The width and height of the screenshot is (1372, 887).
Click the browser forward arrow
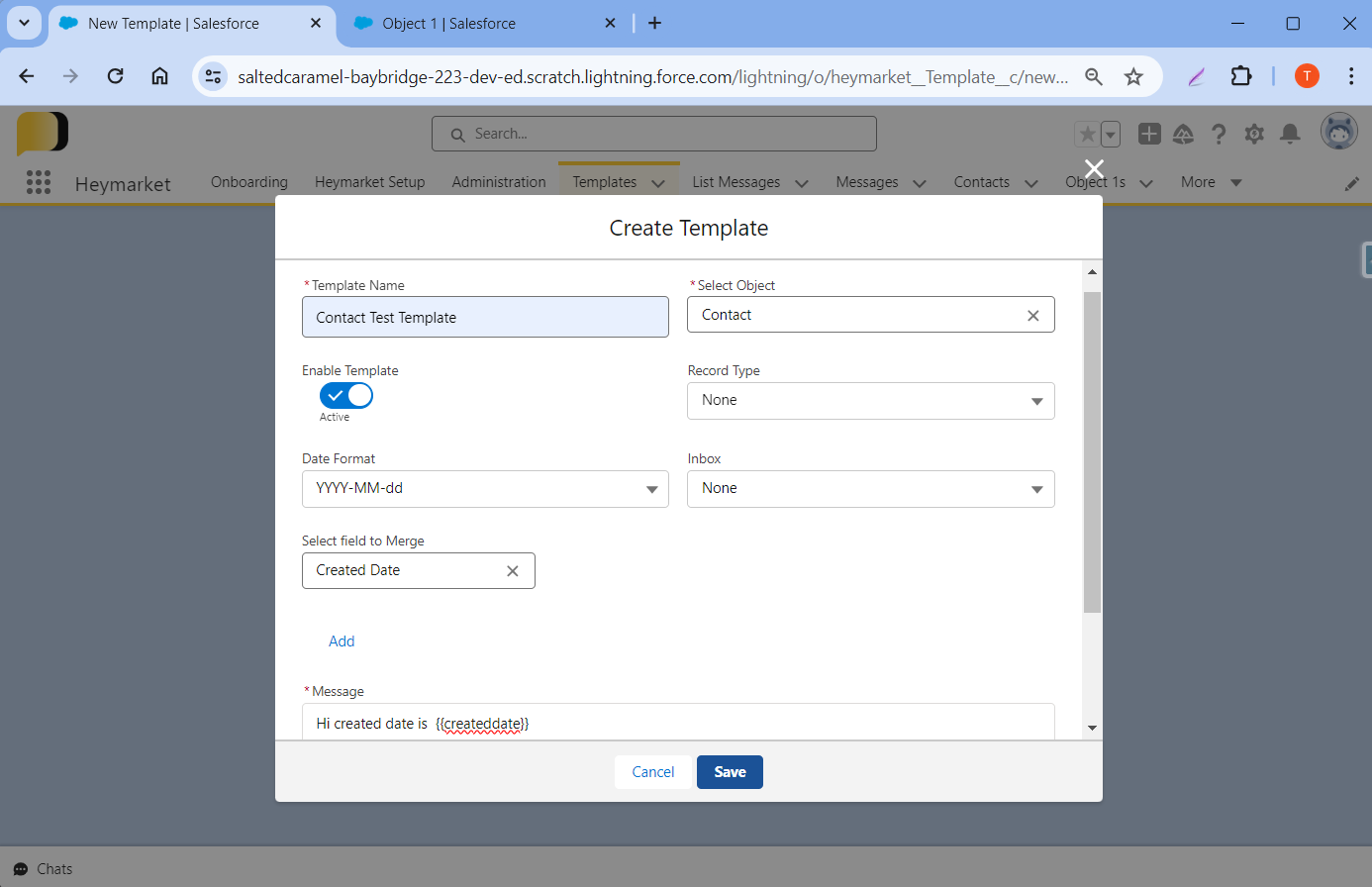point(70,76)
